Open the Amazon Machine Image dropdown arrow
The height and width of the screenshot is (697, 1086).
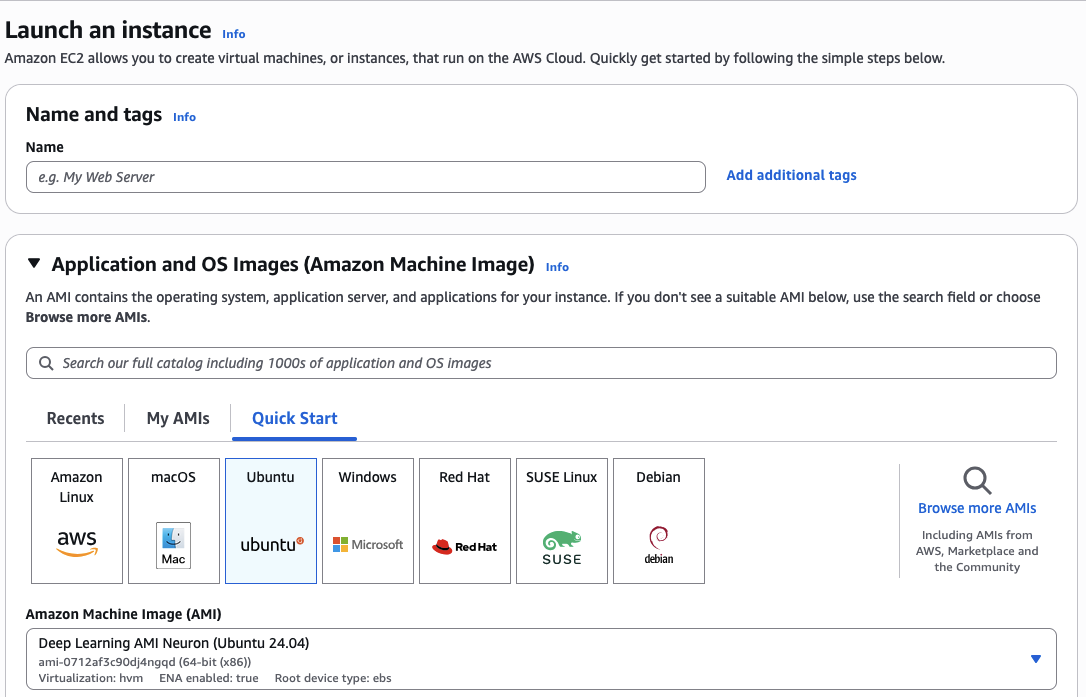pyautogui.click(x=1035, y=659)
